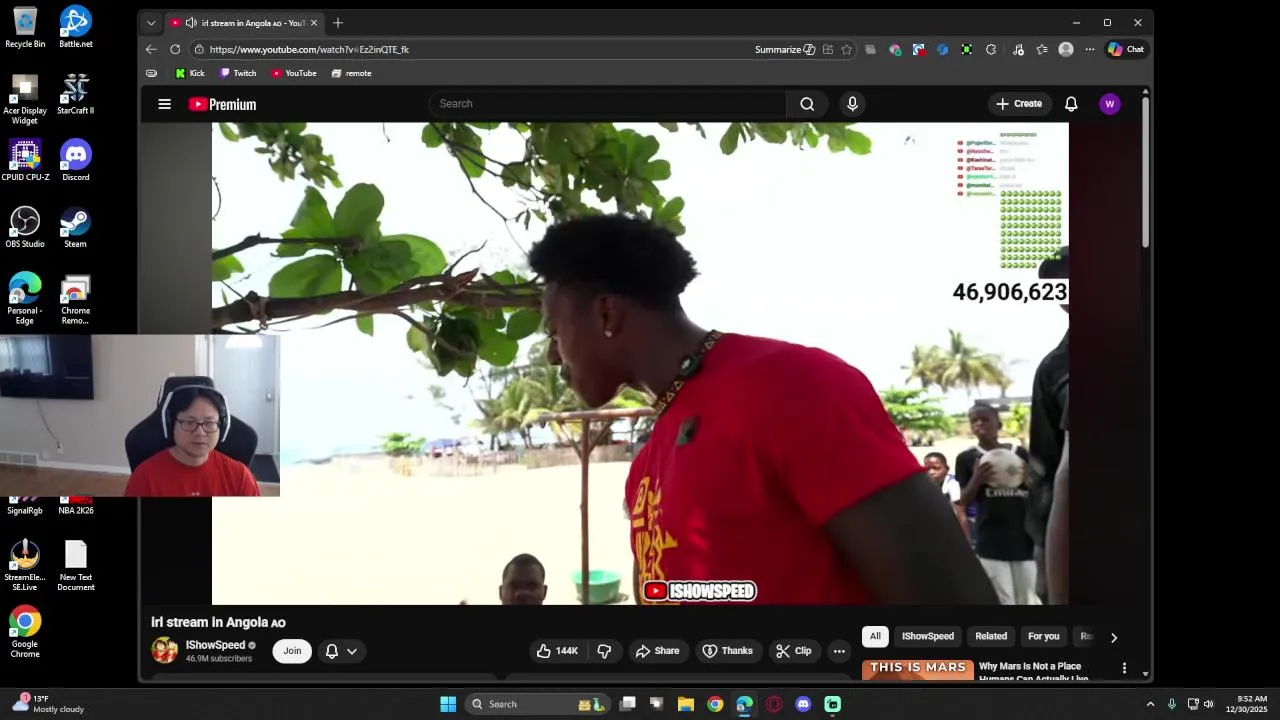The width and height of the screenshot is (1280, 720).
Task: Show more filter chips with arrow
Action: pos(1114,637)
